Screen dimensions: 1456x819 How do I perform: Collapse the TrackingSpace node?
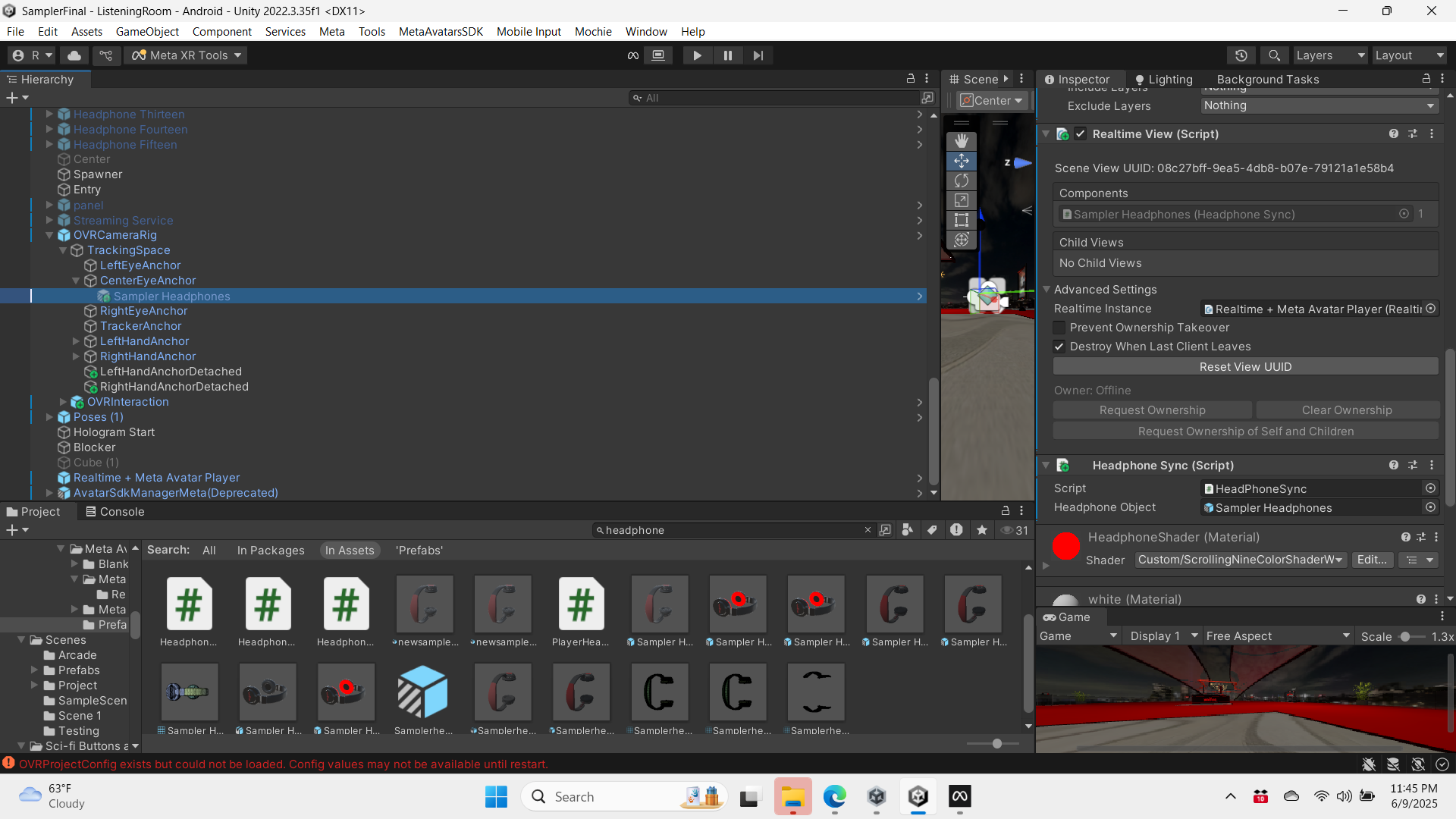click(x=63, y=250)
